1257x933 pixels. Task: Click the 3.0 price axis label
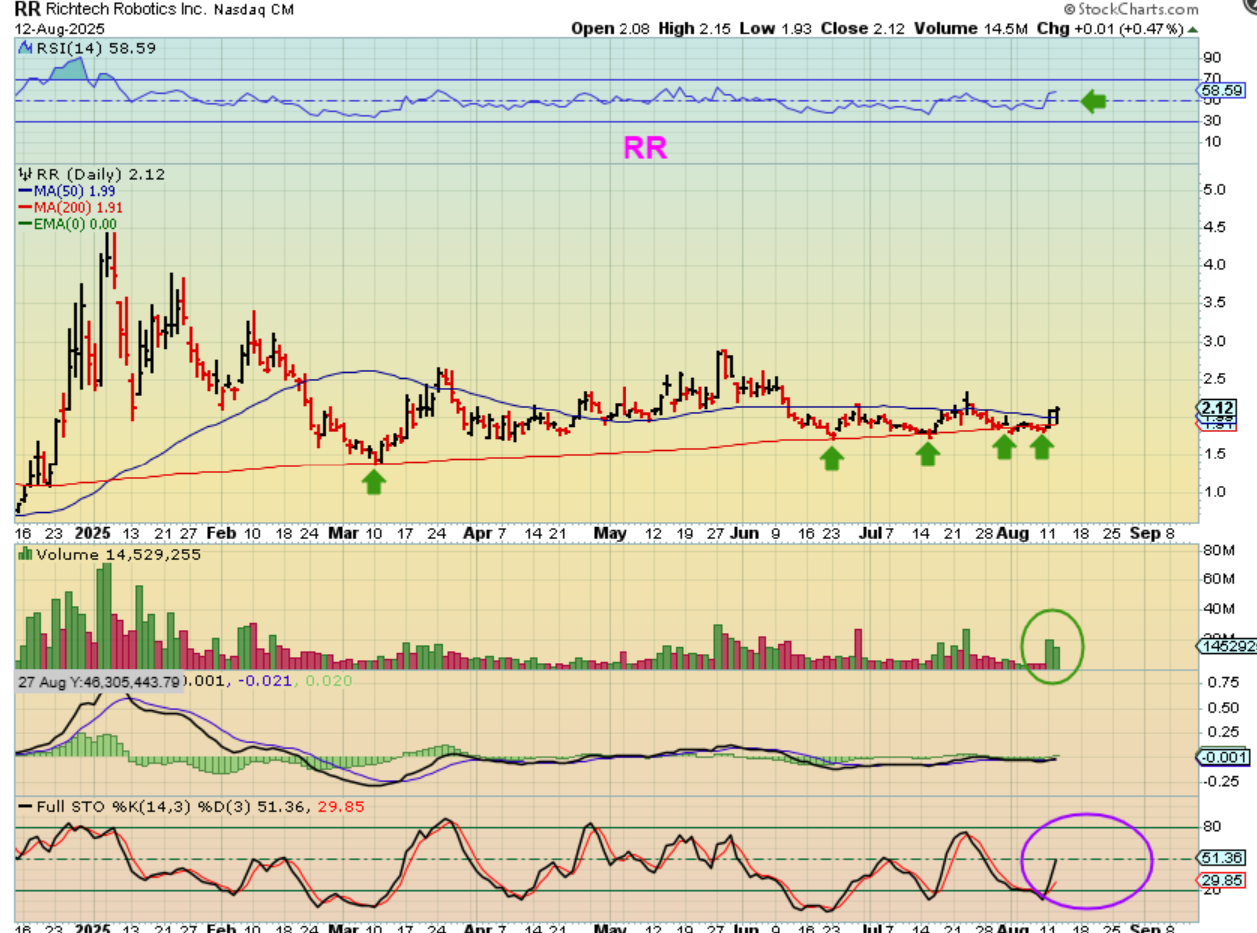[1214, 340]
